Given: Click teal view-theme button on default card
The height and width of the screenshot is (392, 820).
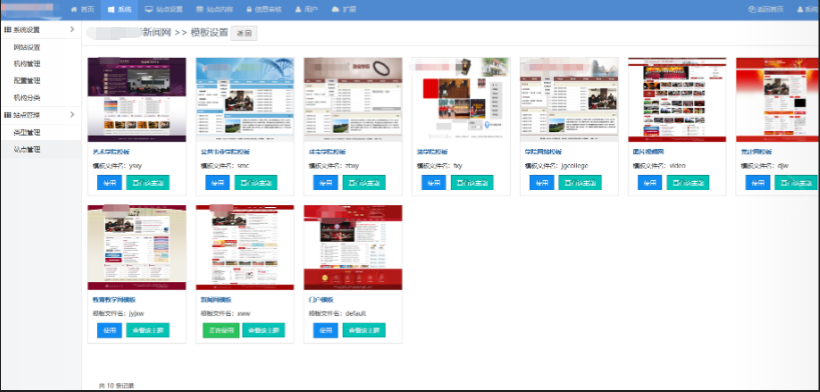Looking at the screenshot, I should click(364, 330).
